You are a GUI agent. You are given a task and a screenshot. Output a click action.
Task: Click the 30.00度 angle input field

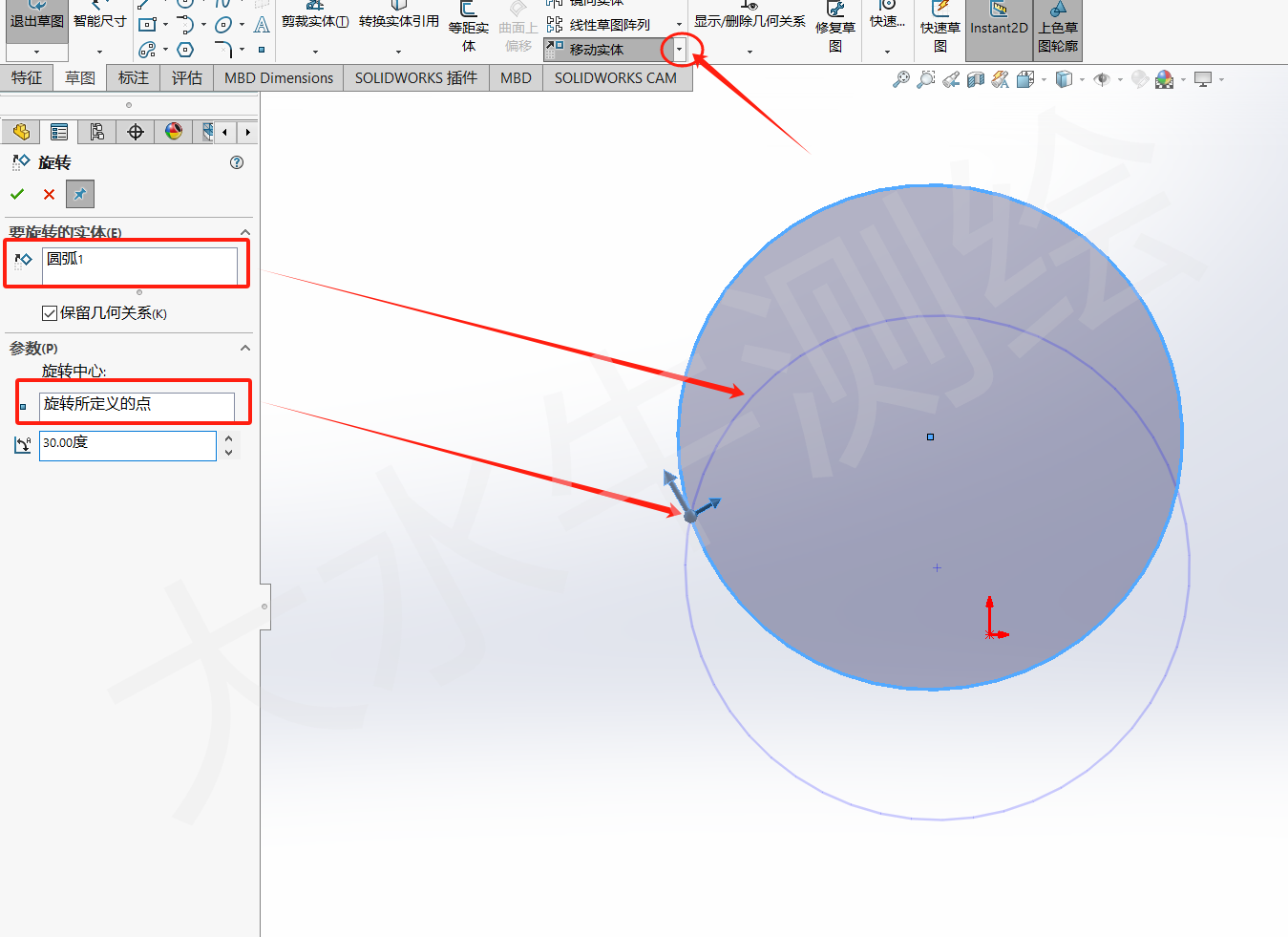point(124,445)
